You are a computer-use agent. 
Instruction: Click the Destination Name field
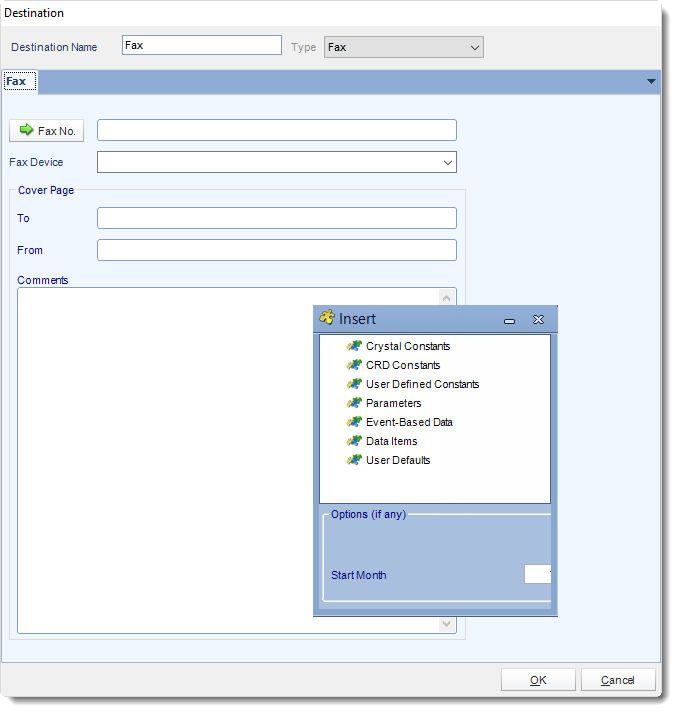click(202, 45)
